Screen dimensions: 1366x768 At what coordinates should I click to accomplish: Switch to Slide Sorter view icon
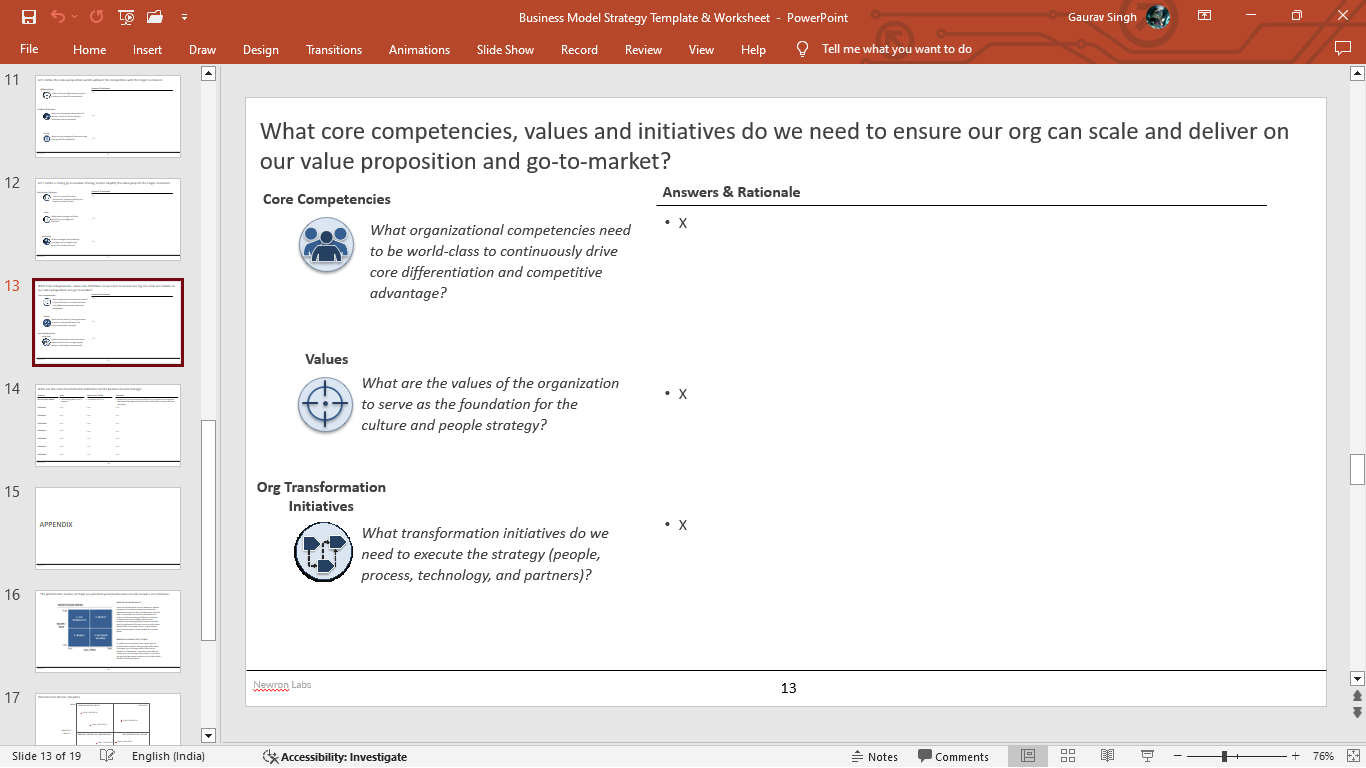click(x=1067, y=756)
